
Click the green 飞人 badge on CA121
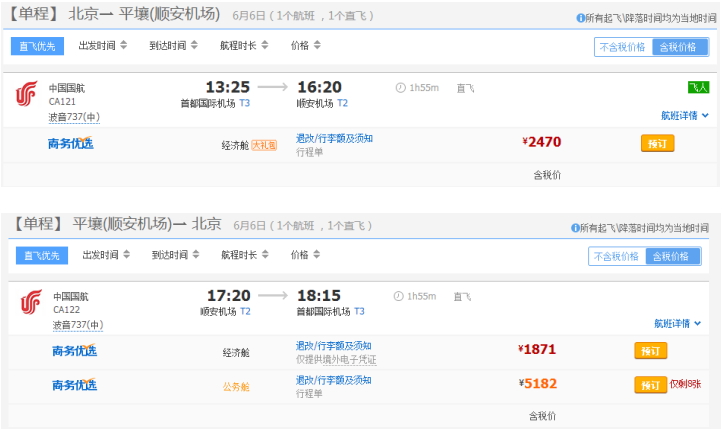tap(698, 88)
